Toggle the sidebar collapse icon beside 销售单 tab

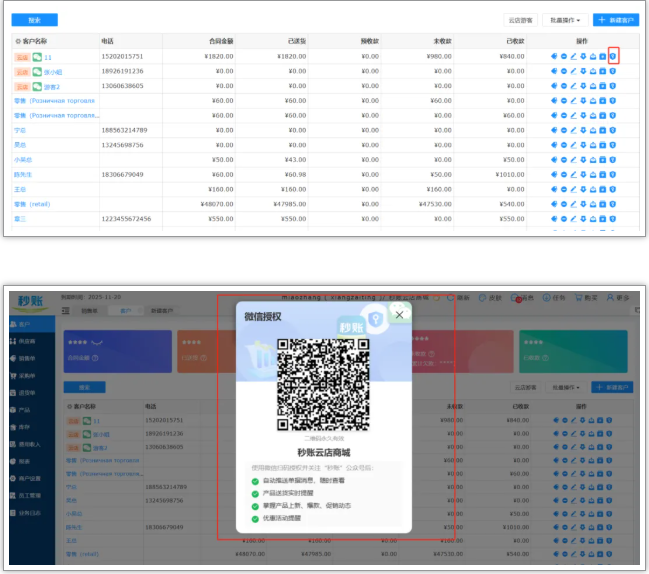[65, 311]
